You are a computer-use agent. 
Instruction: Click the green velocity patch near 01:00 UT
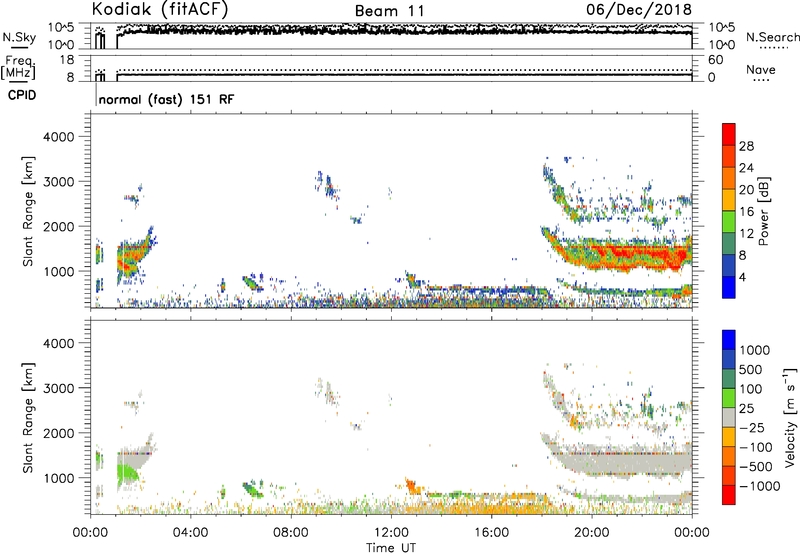(x=126, y=472)
